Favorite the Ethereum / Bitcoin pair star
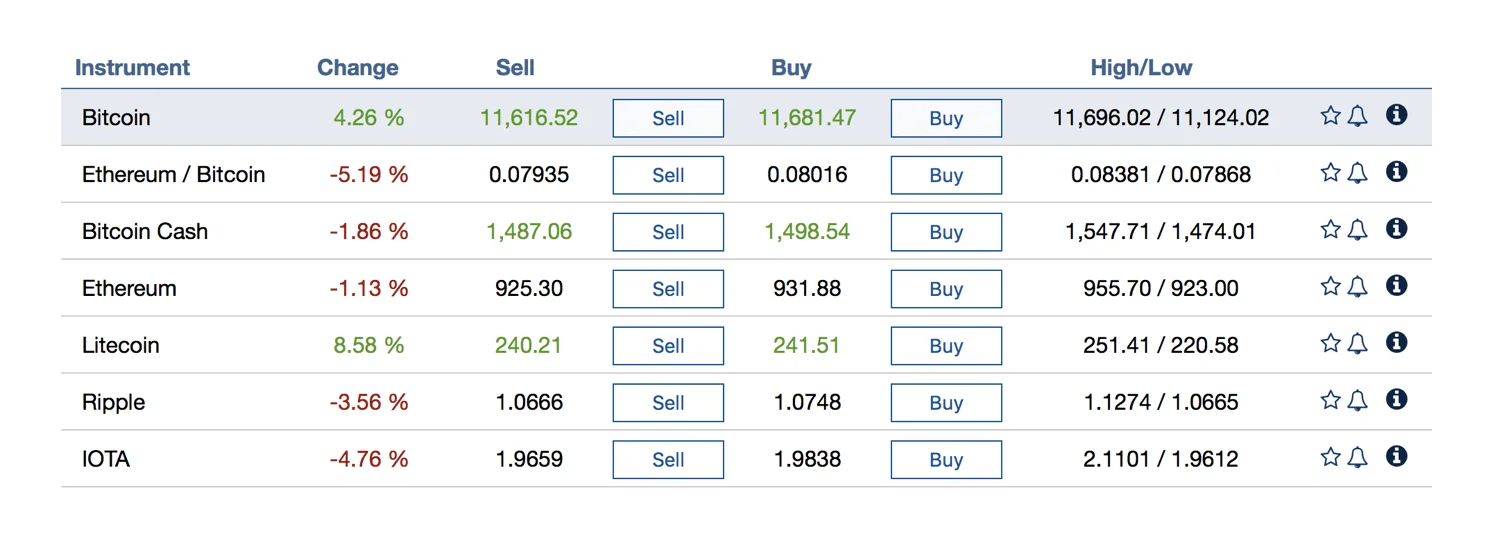The height and width of the screenshot is (555, 1500). point(1330,173)
